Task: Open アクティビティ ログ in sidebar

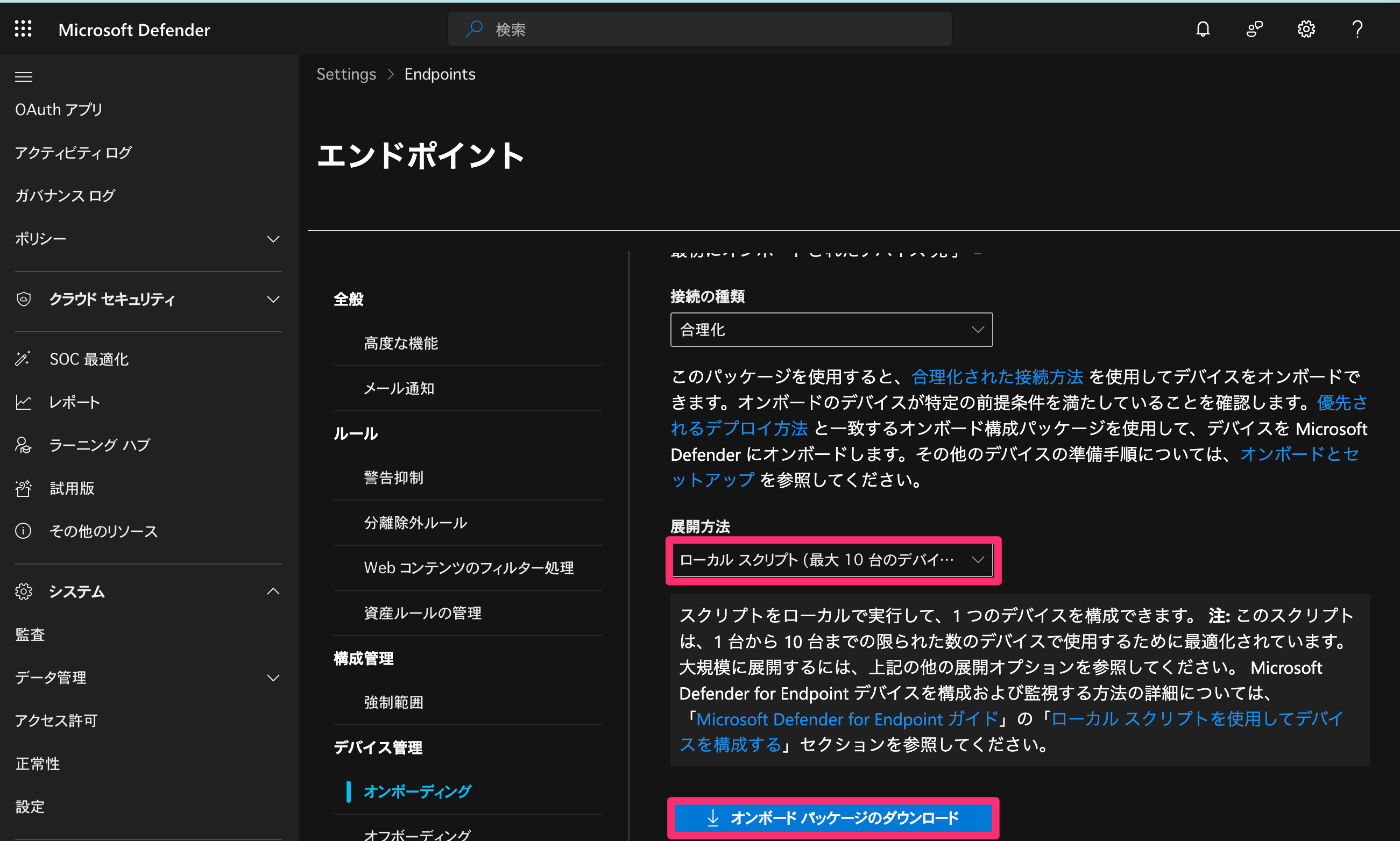Action: pos(73,152)
